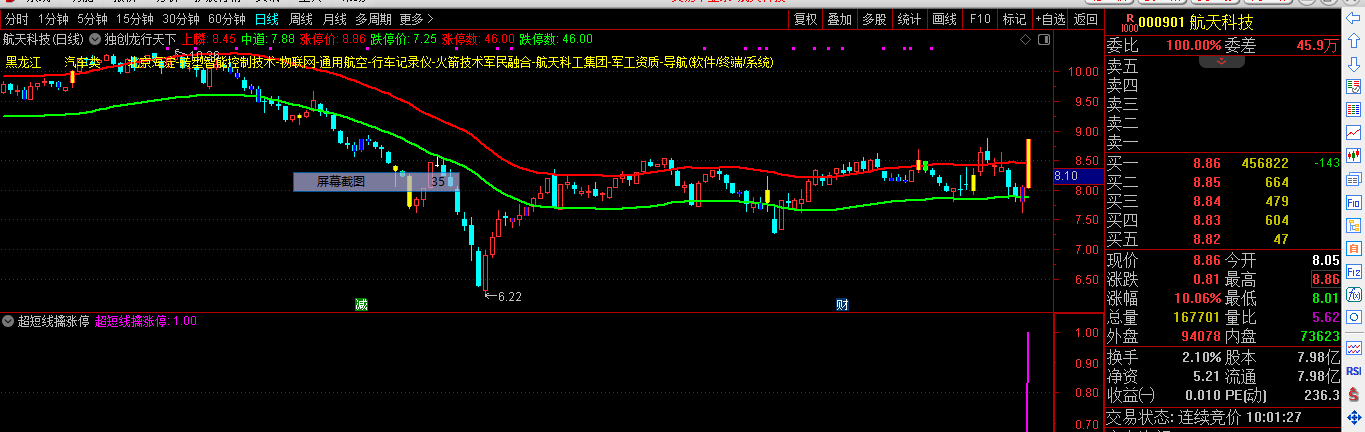The height and width of the screenshot is (432, 1365).
Task: Click the 黑龙江 region tag on chart
Action: pyautogui.click(x=25, y=62)
